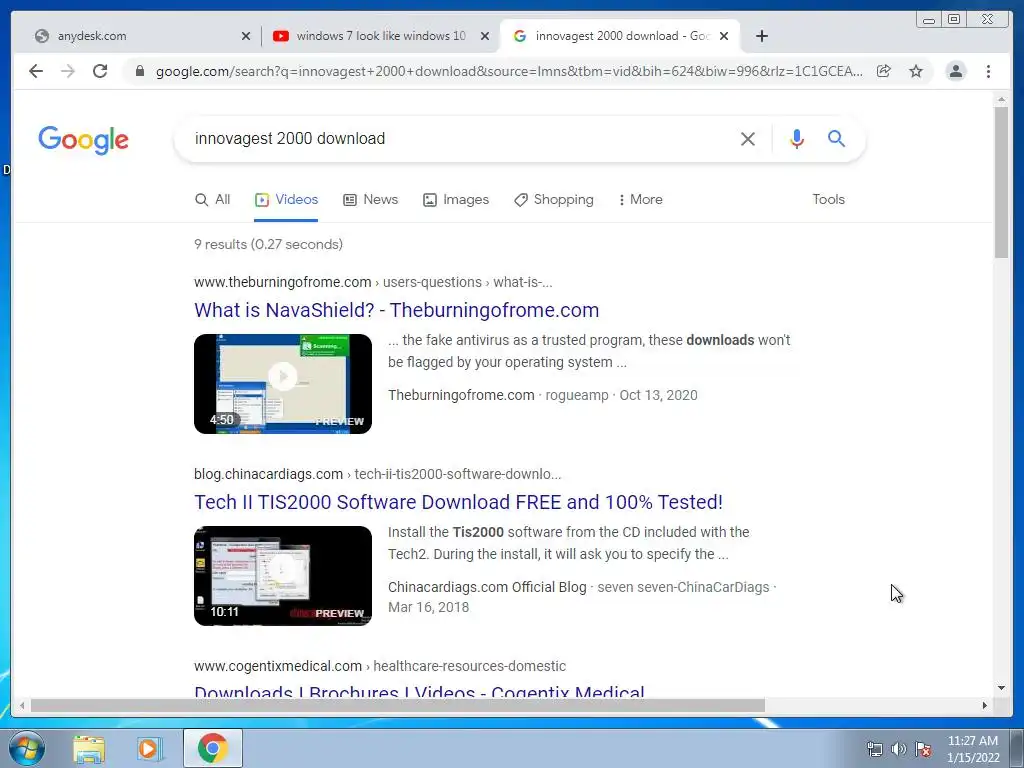
Task: Click the scroll right arrow
Action: (x=985, y=705)
